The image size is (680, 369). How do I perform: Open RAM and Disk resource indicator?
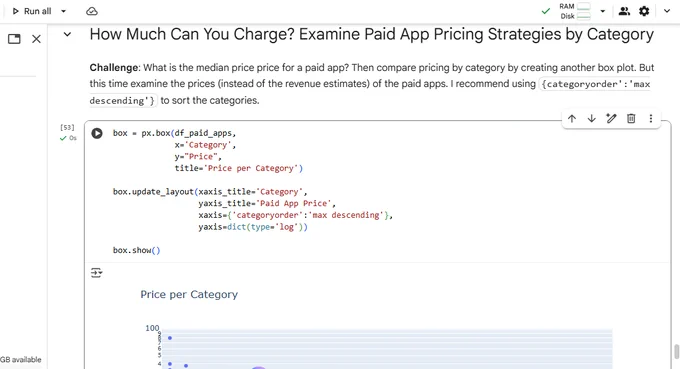[x=575, y=11]
